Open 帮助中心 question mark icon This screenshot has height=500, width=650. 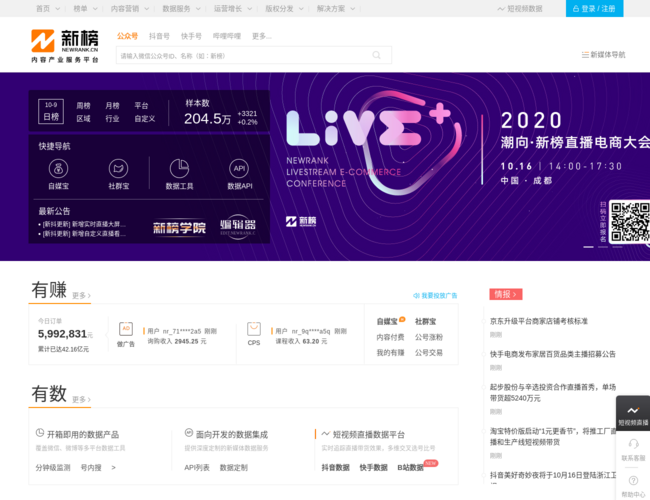point(633,481)
